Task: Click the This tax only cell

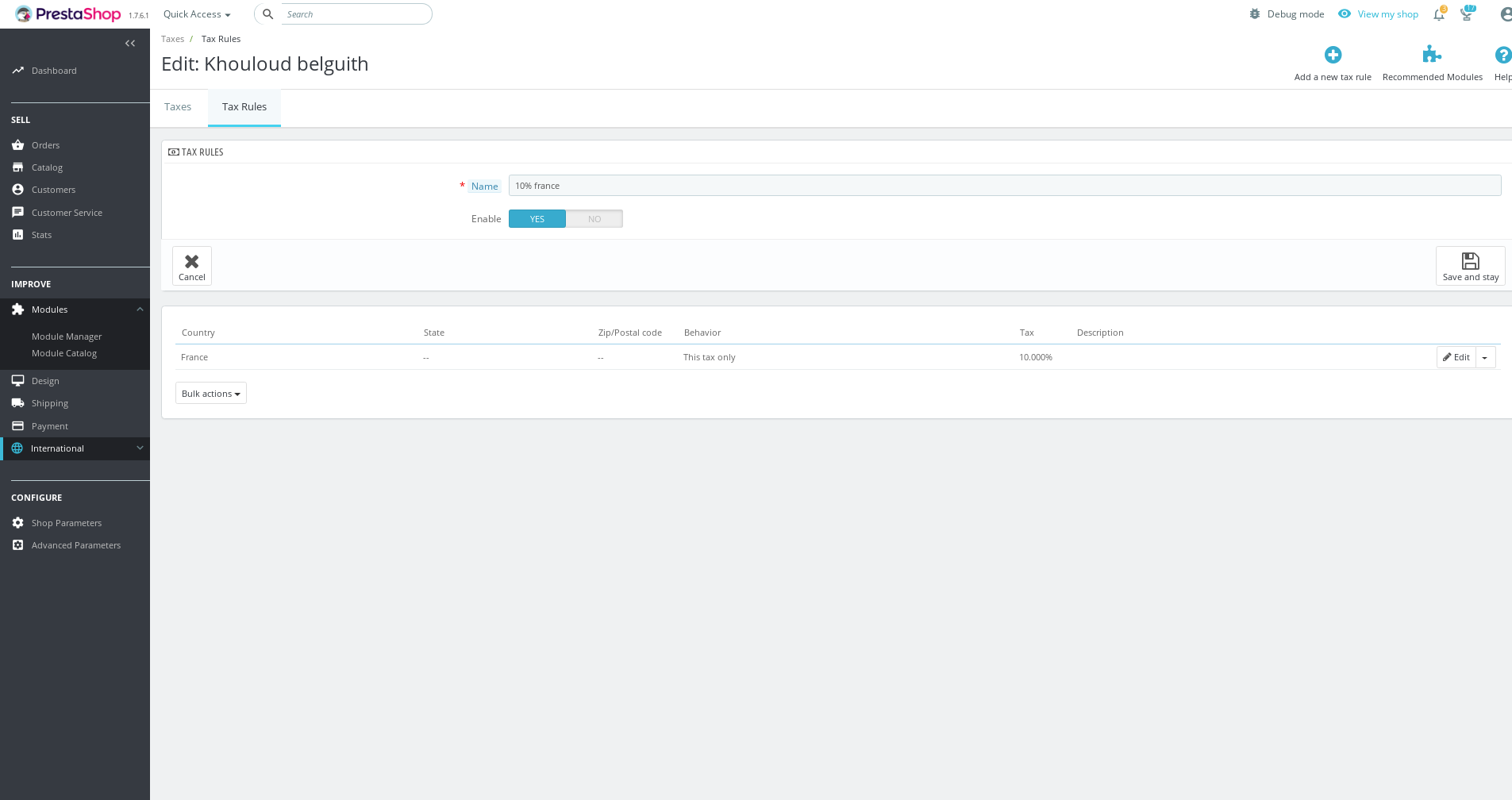Action: (710, 357)
